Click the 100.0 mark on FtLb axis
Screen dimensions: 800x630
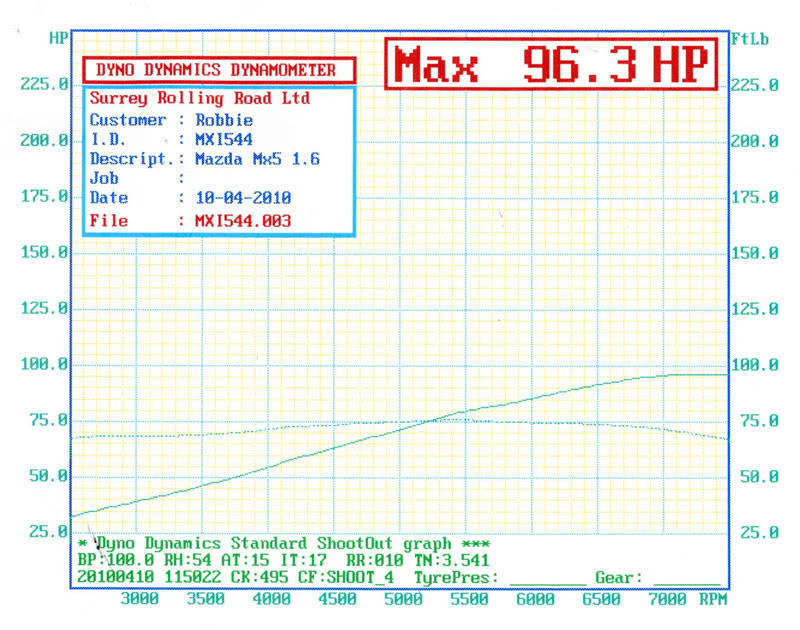pyautogui.click(x=755, y=365)
